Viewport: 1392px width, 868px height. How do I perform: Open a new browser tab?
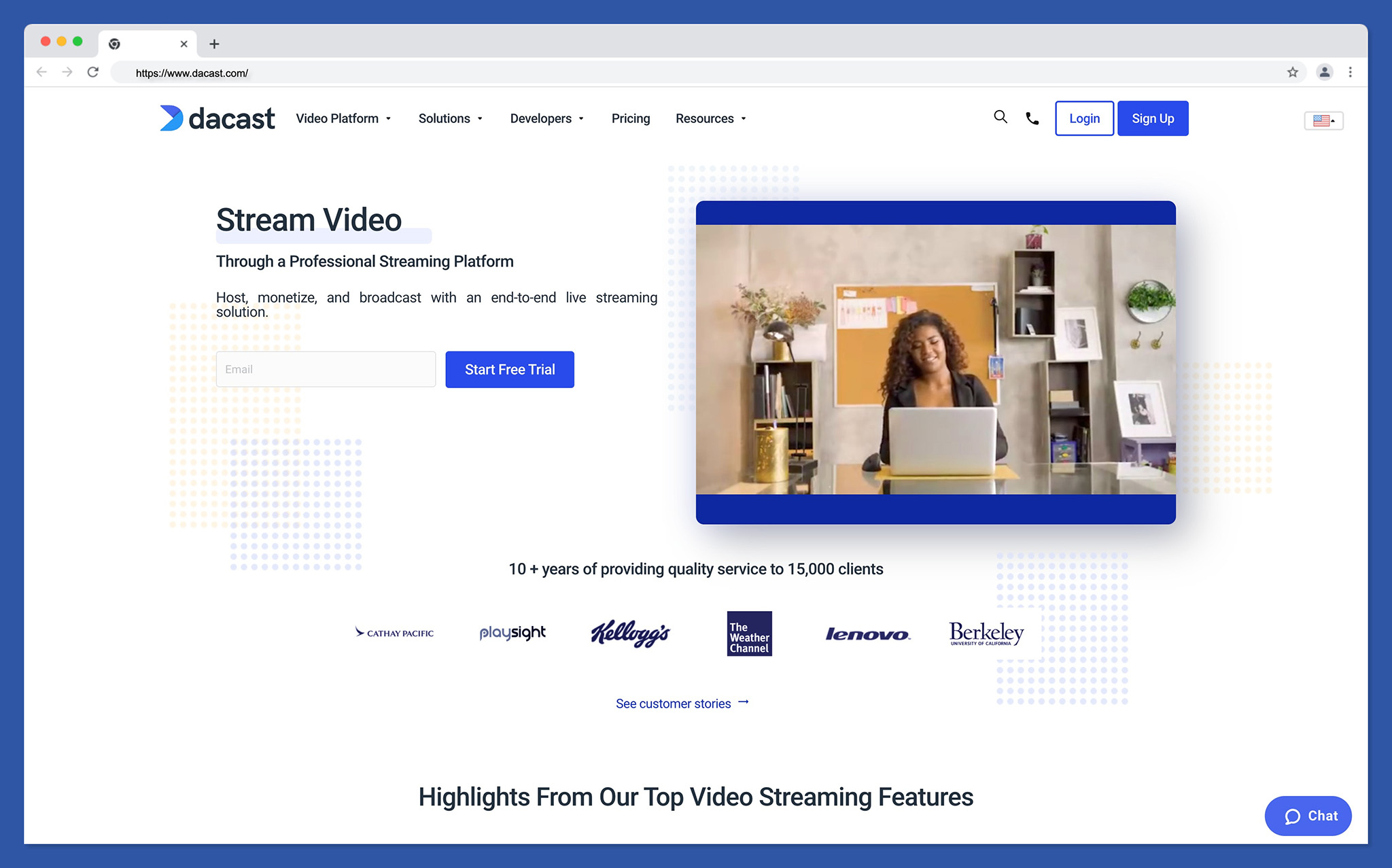[x=214, y=44]
